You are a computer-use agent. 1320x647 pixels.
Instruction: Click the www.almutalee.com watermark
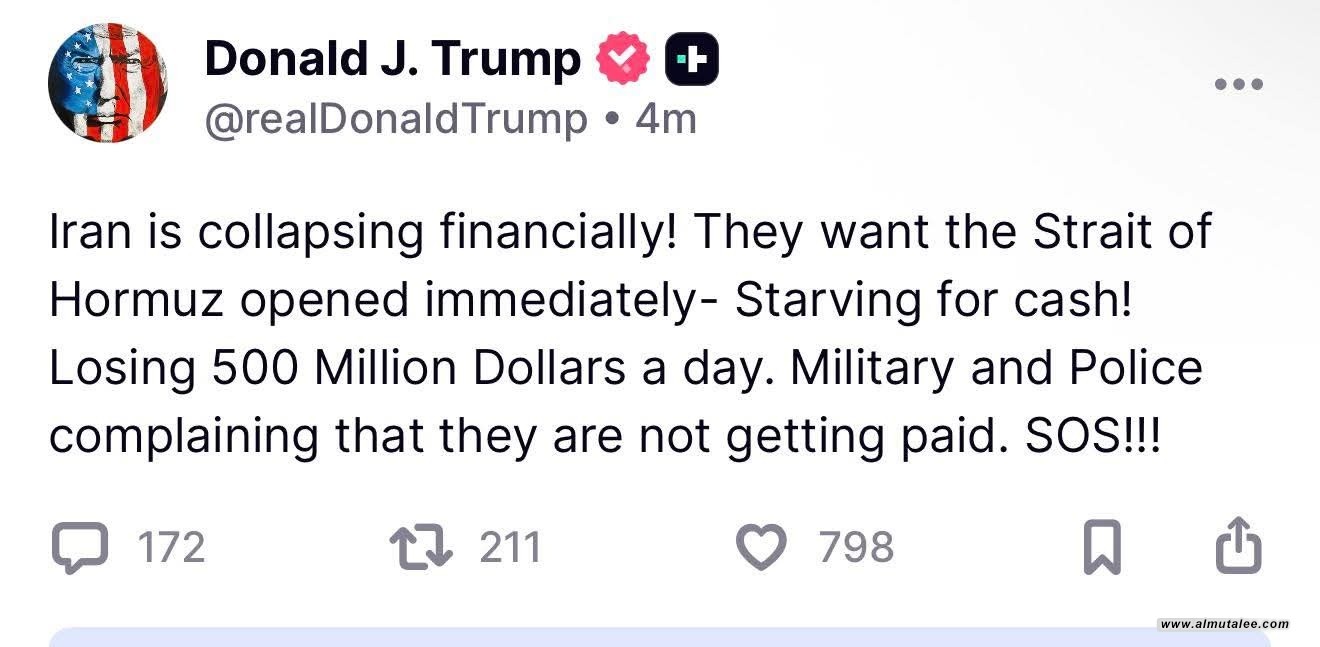coord(1224,624)
